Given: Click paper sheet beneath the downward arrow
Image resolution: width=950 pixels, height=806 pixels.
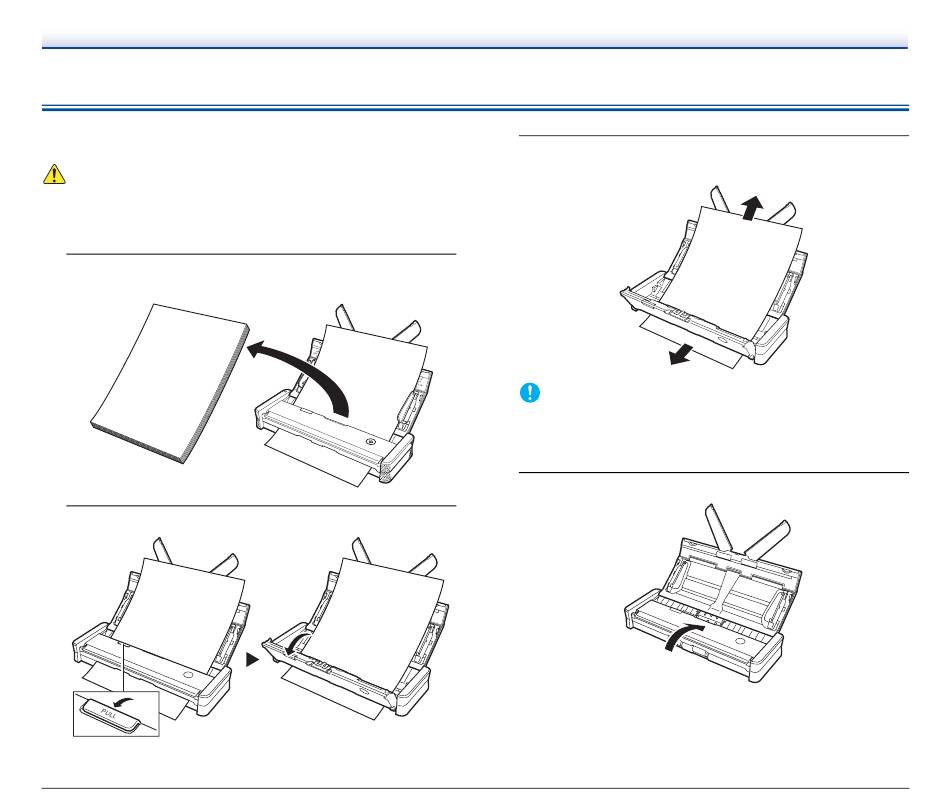Looking at the screenshot, I should coord(691,341).
